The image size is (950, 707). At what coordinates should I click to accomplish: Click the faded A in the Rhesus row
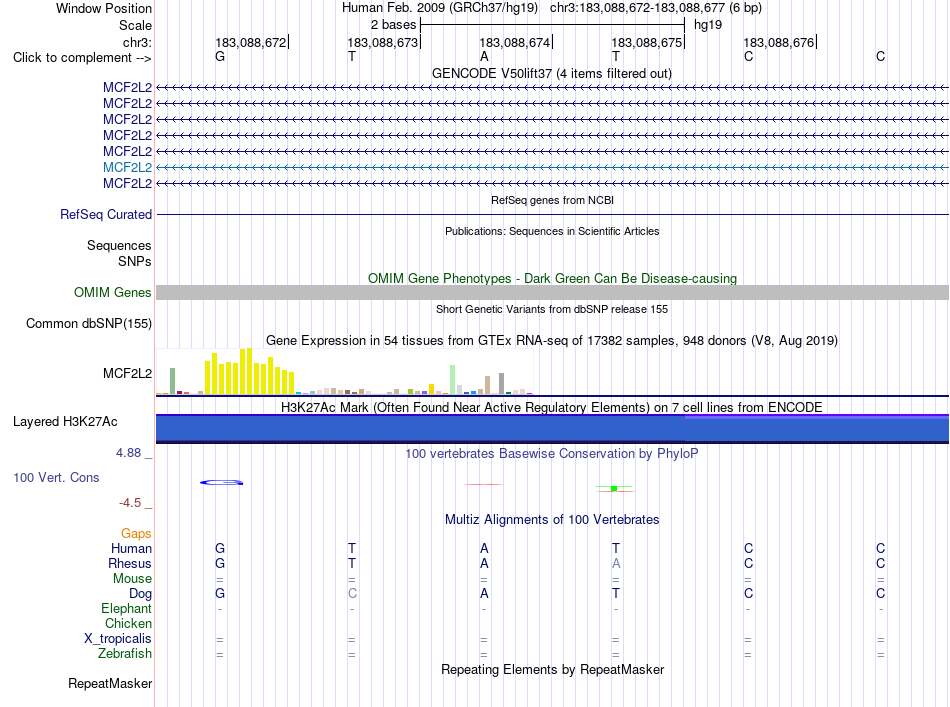(x=616, y=563)
